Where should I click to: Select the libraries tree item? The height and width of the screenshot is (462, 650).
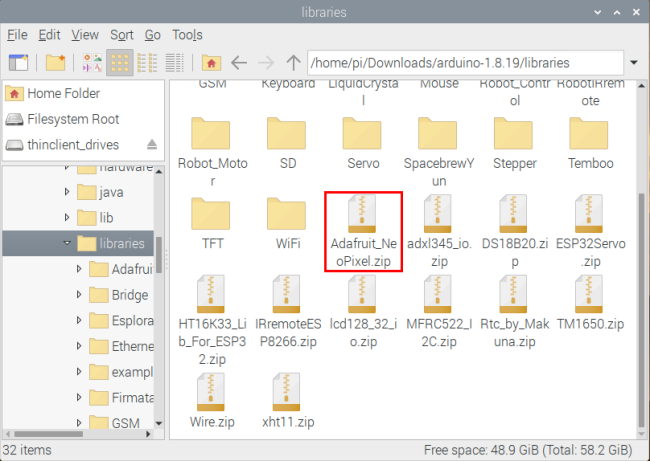click(x=78, y=243)
